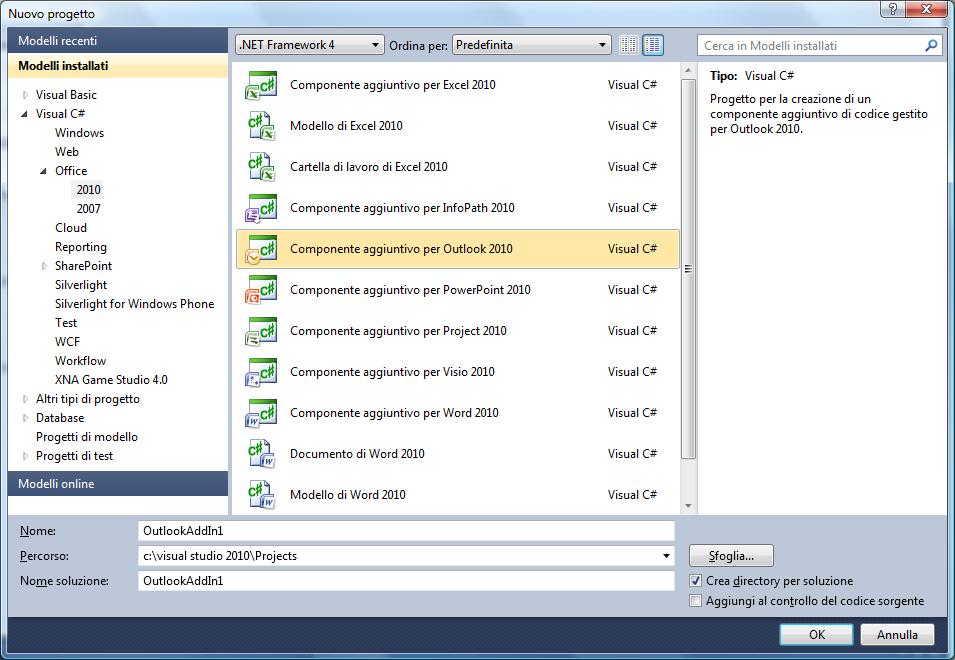Viewport: 955px width, 660px height.
Task: Click the Percorso path text field
Action: (400, 556)
